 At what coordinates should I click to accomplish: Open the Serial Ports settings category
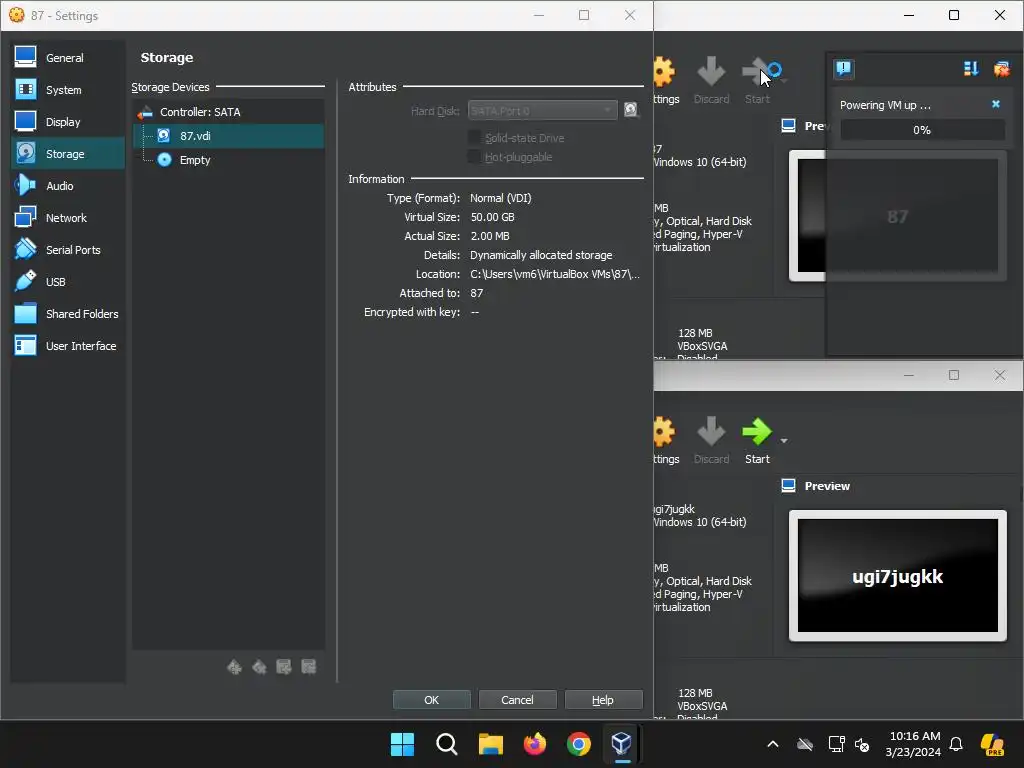67,249
